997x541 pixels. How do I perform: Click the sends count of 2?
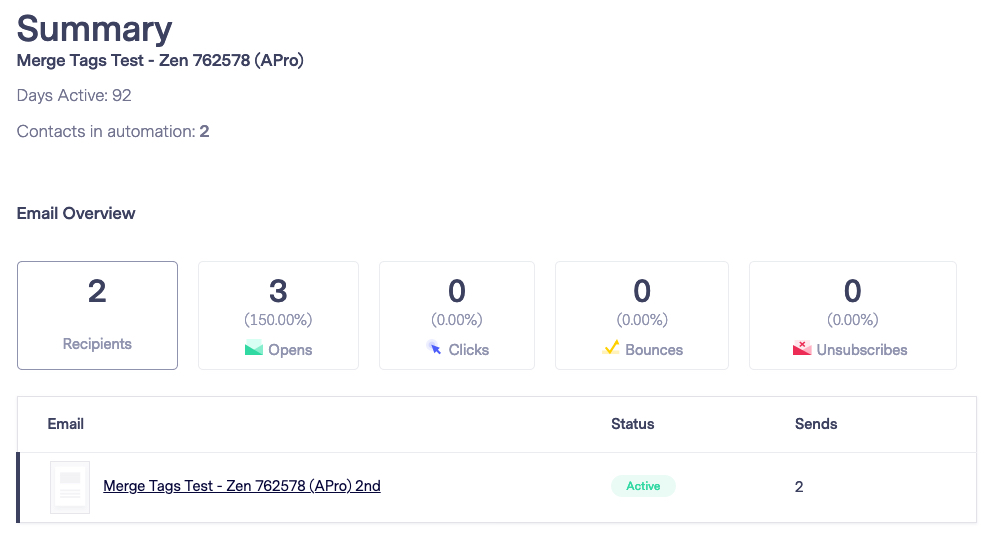click(799, 487)
